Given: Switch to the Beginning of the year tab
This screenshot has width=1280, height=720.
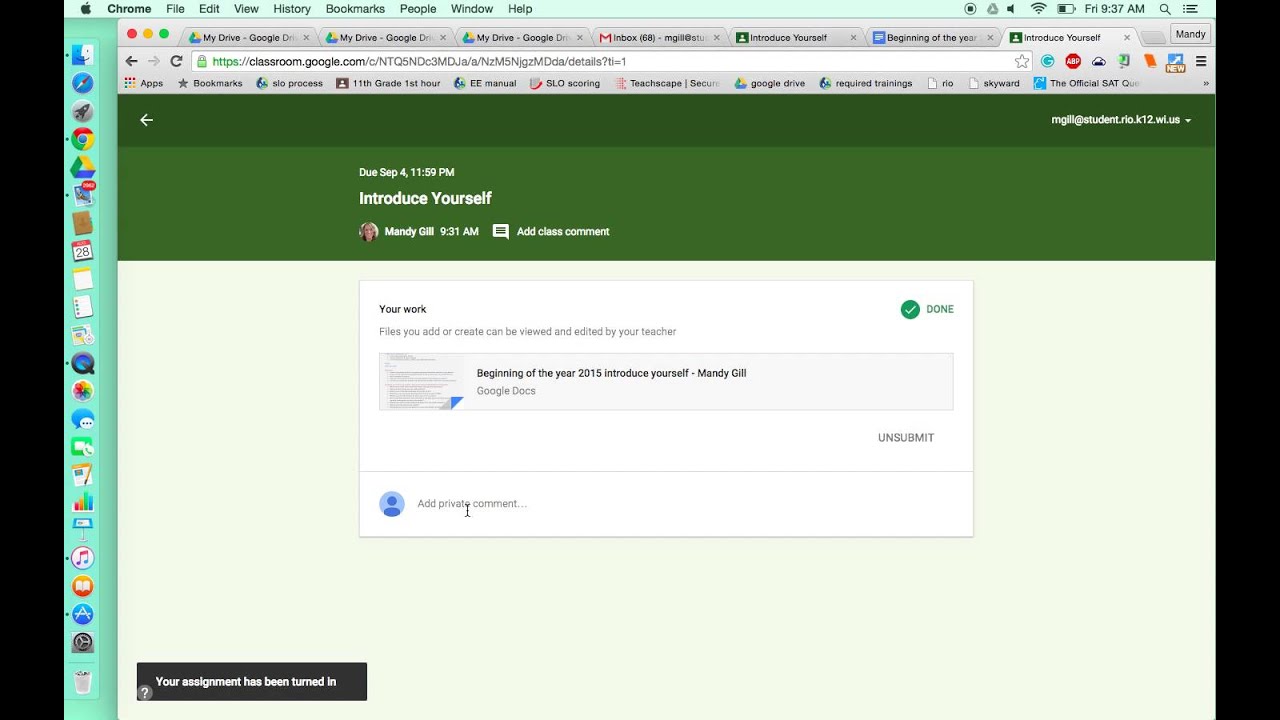Looking at the screenshot, I should coord(931,37).
